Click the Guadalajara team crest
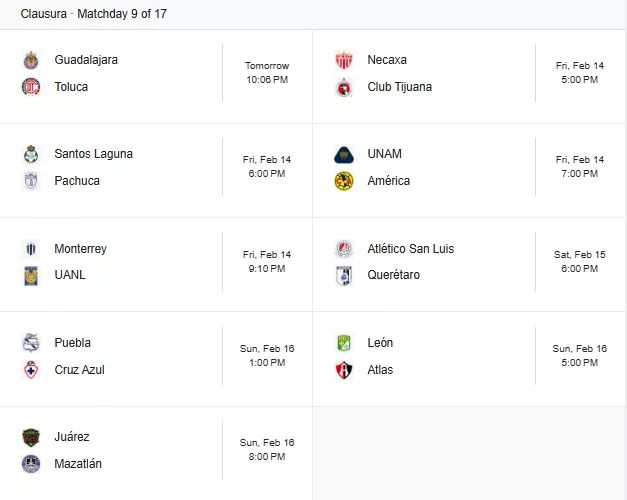Screen dimensions: 627x500 31,60
